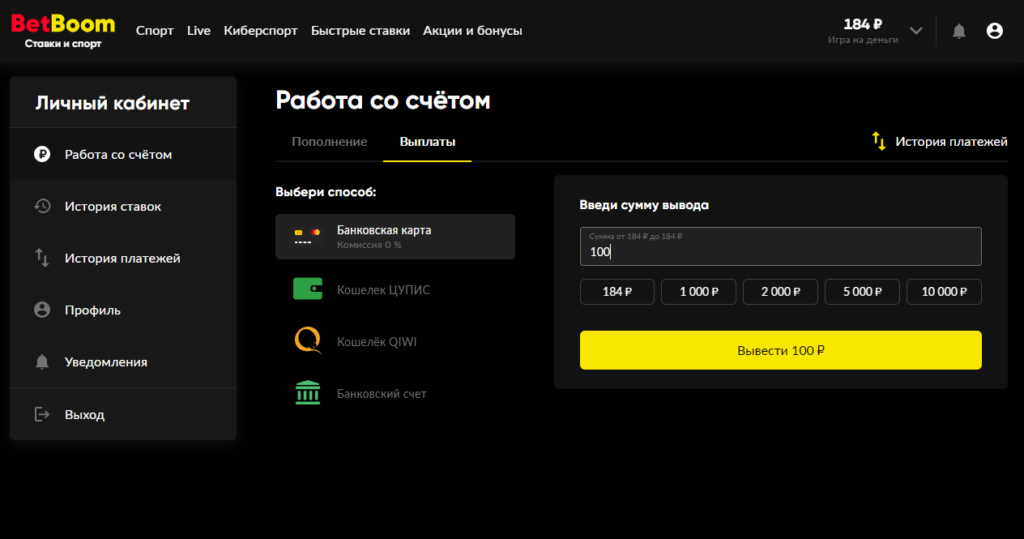This screenshot has height=539, width=1024.
Task: Open Live menu item
Action: pyautogui.click(x=199, y=31)
